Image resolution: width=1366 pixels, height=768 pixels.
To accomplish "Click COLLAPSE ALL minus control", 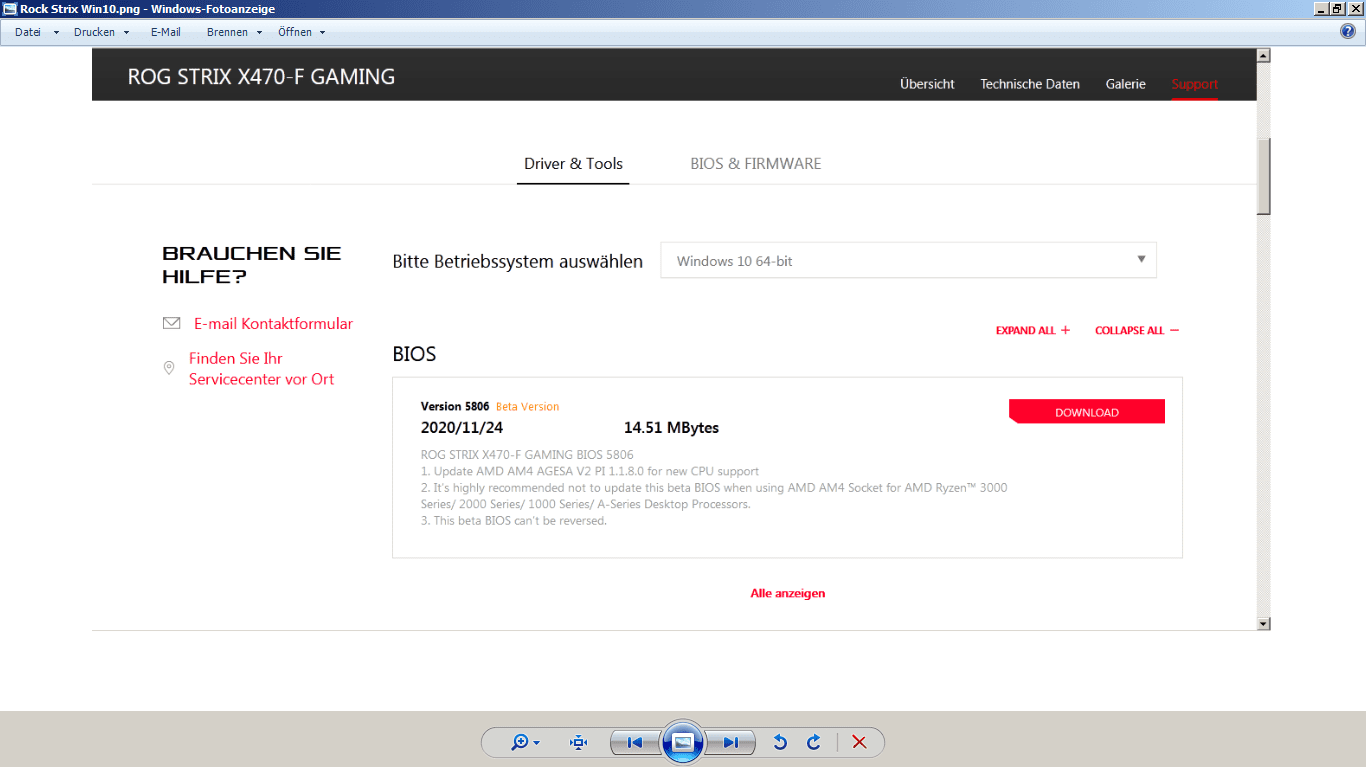I will 1137,330.
